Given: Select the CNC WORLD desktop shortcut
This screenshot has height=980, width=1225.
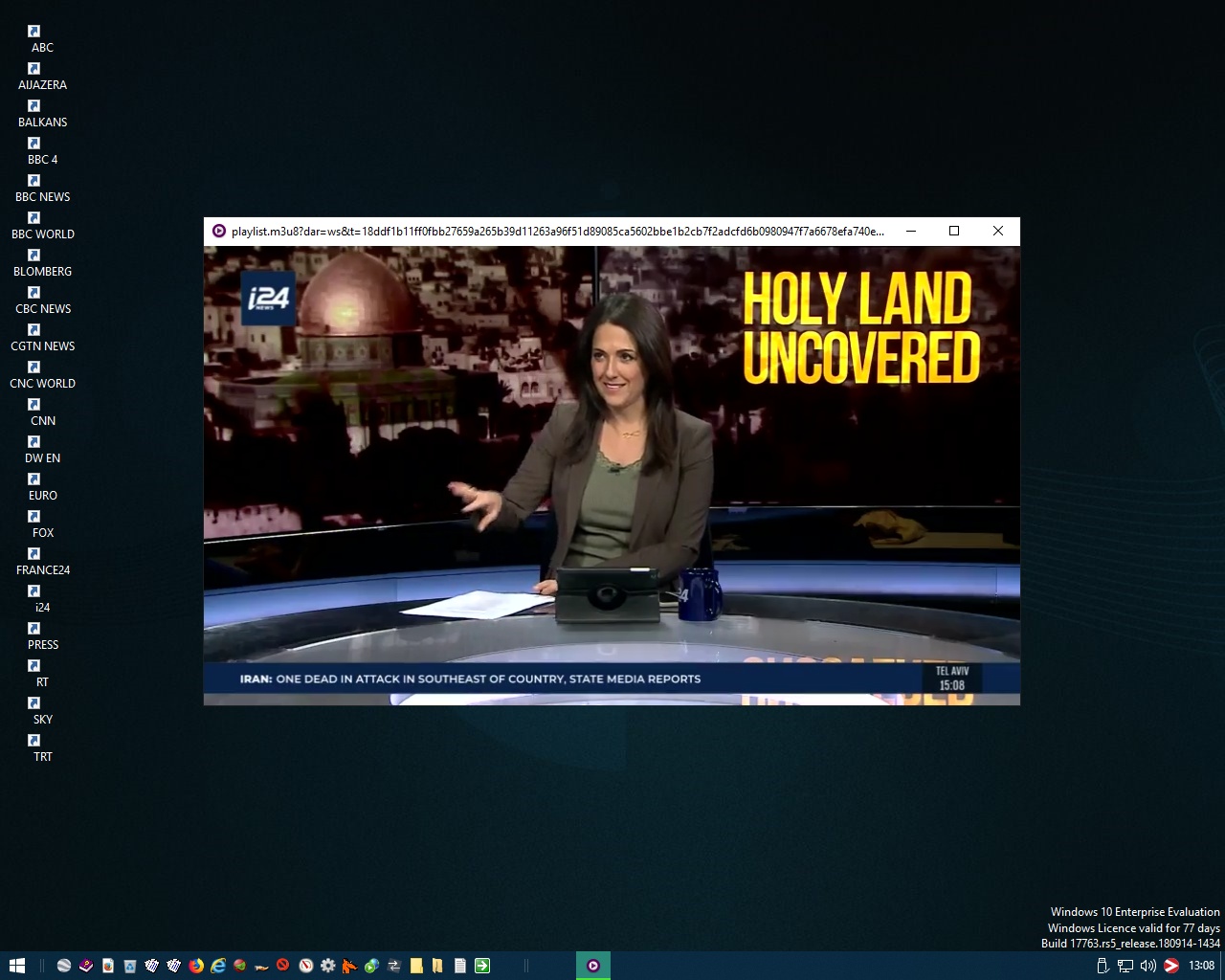Looking at the screenshot, I should [42, 375].
